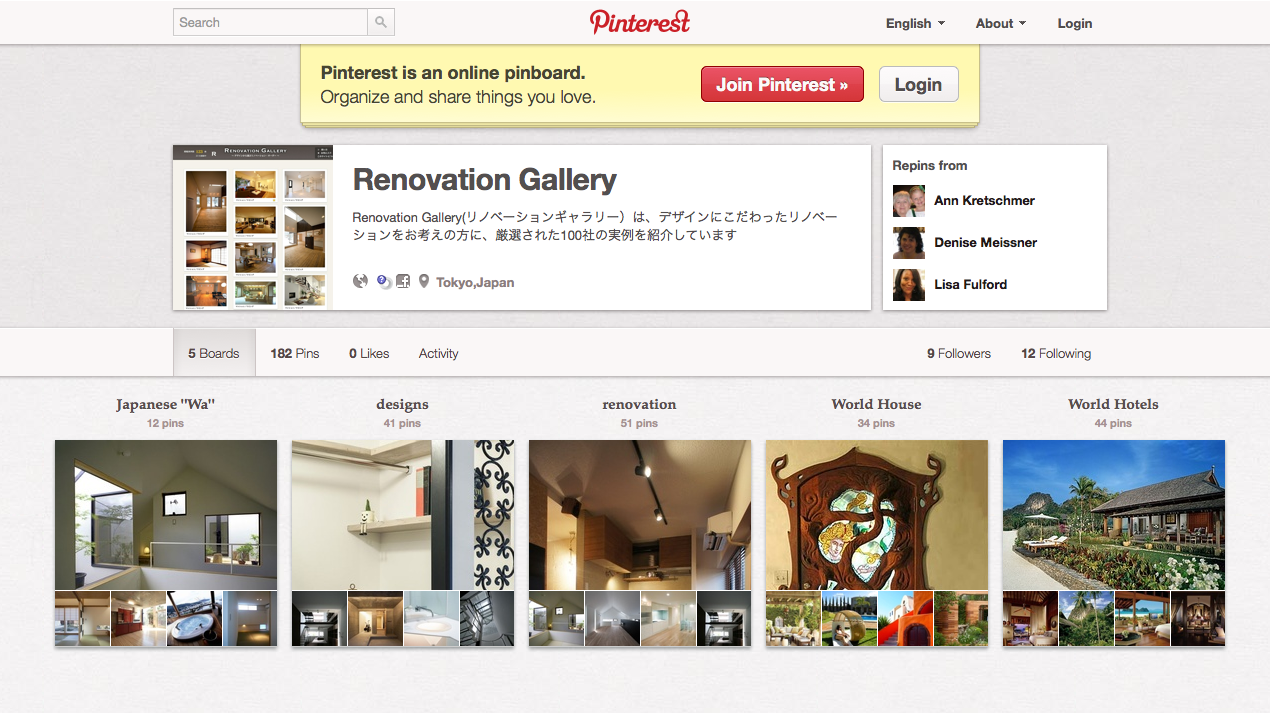
Task: Click the '51 pins' count under renovation
Action: 639,424
